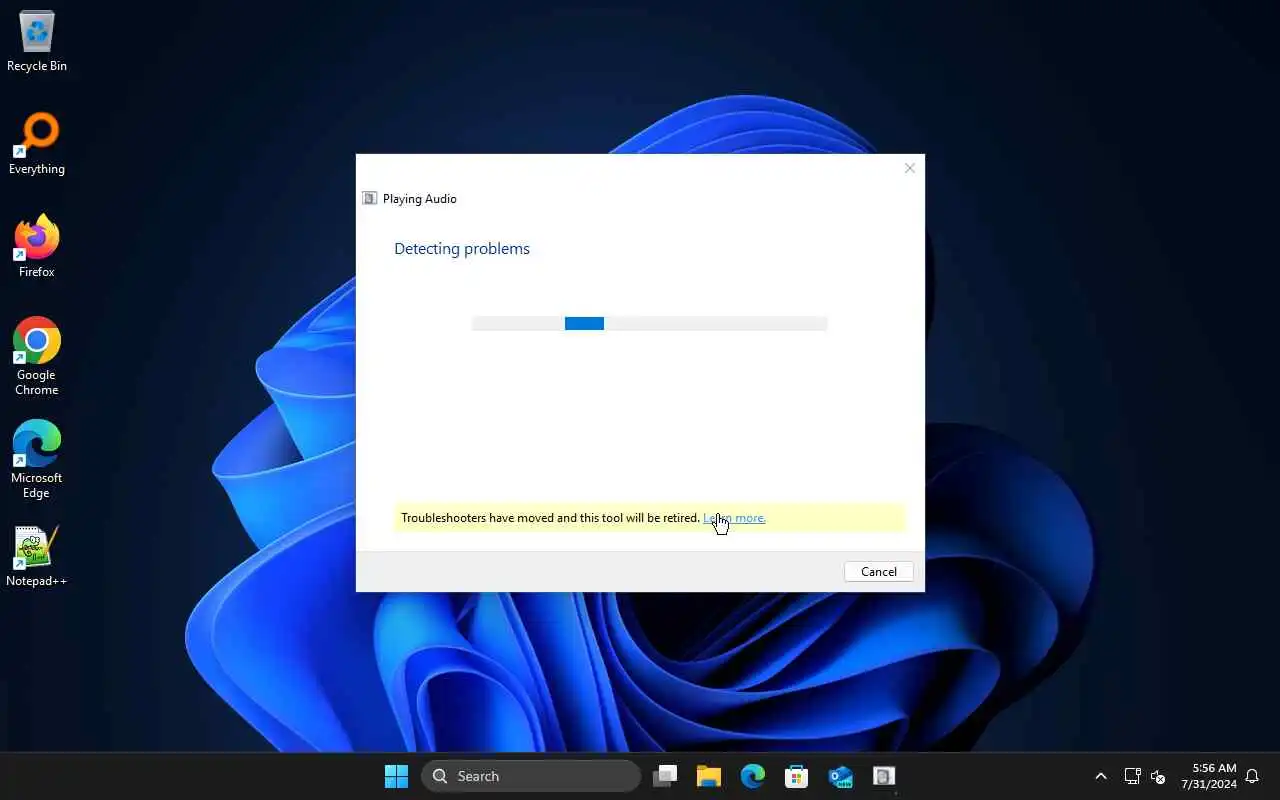Open Outlook from the taskbar
The height and width of the screenshot is (800, 1280).
[841, 776]
